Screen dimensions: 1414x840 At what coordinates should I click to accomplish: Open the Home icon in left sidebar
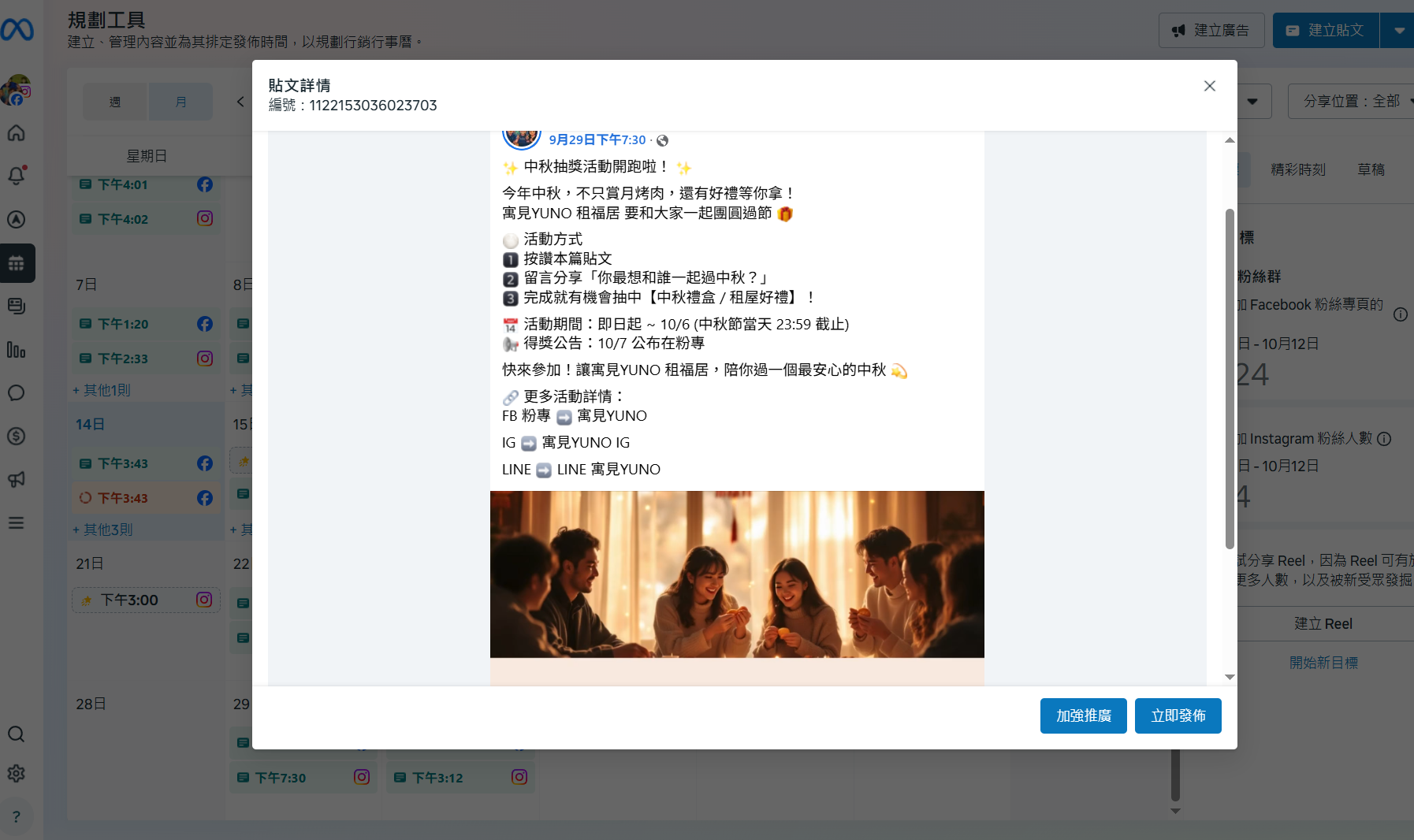(x=17, y=133)
